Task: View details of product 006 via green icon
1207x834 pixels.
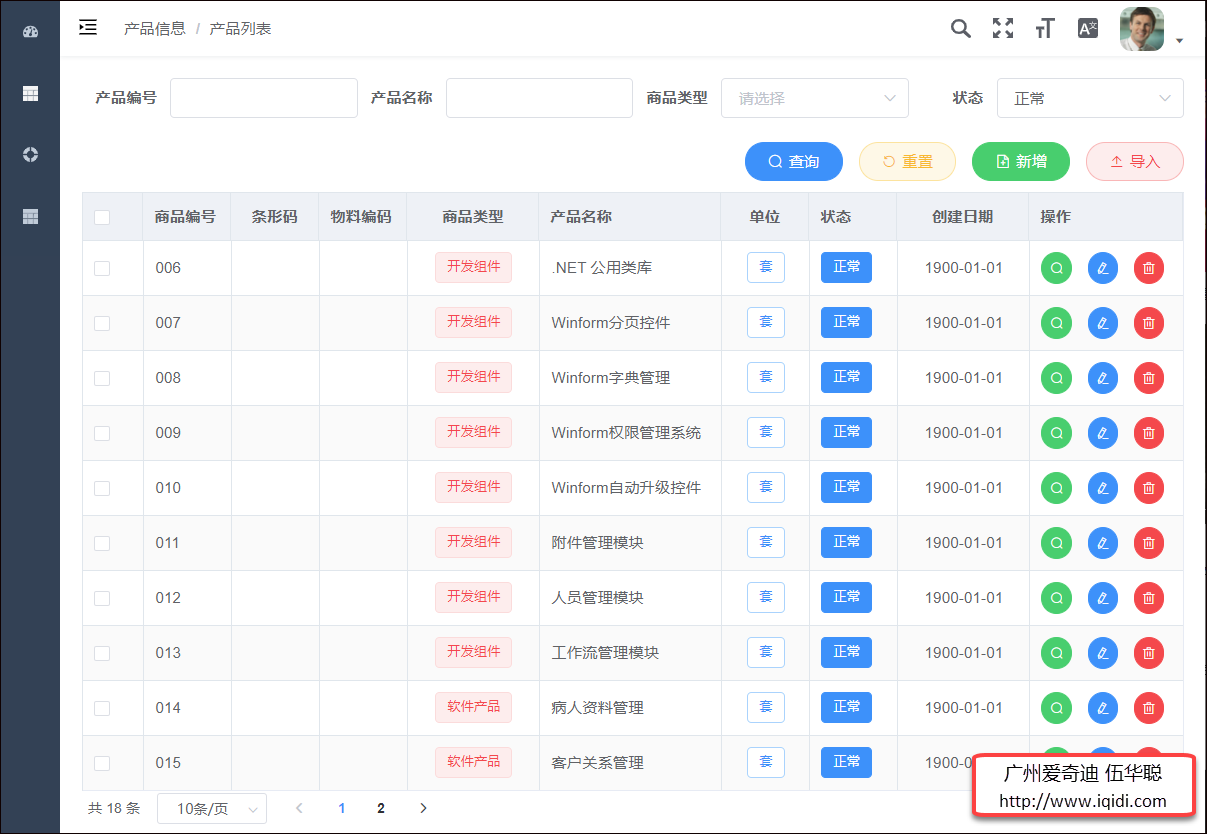Action: [1056, 267]
